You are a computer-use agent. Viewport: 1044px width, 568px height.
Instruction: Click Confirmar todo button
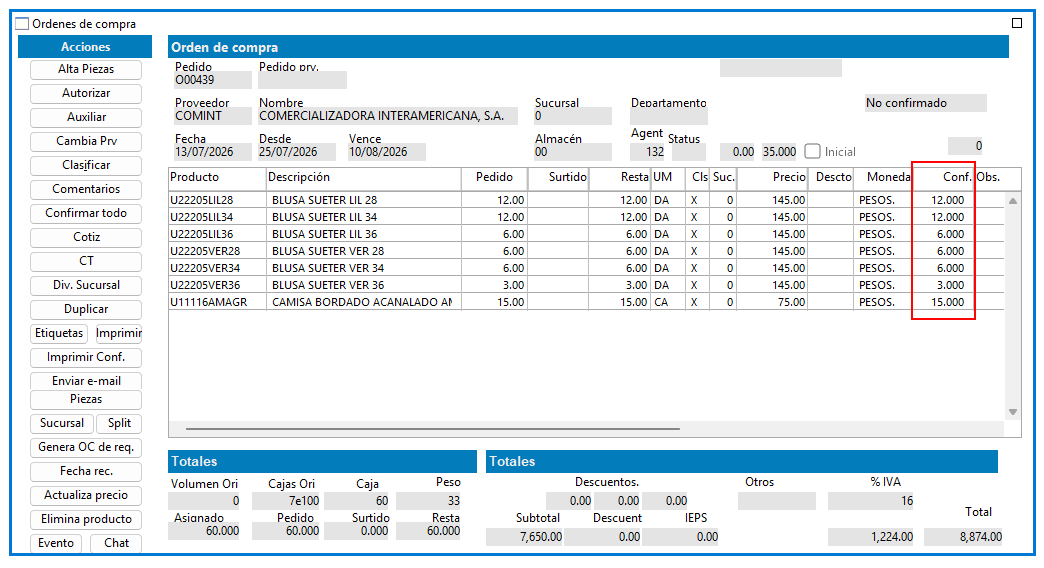point(86,213)
